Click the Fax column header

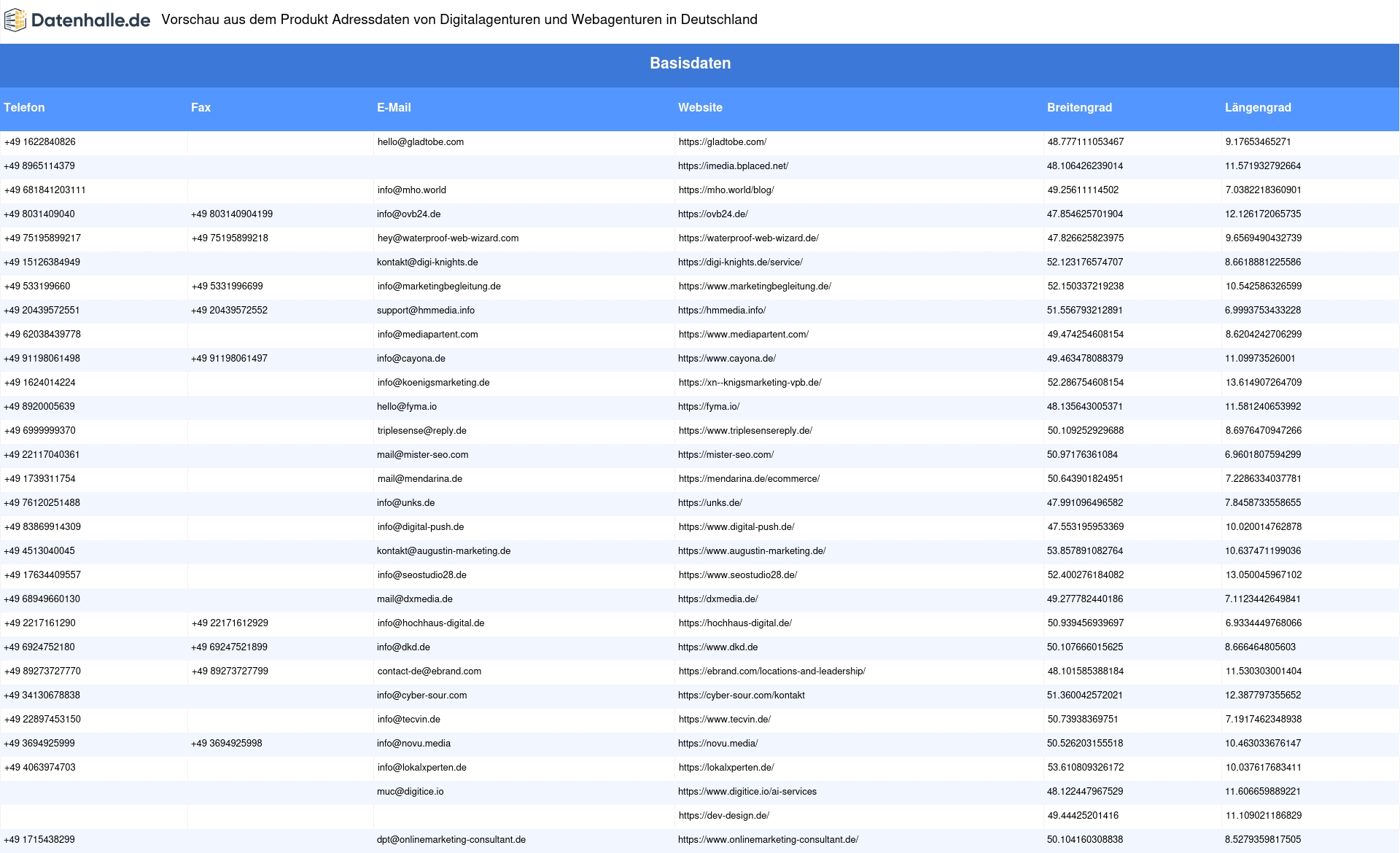click(201, 107)
